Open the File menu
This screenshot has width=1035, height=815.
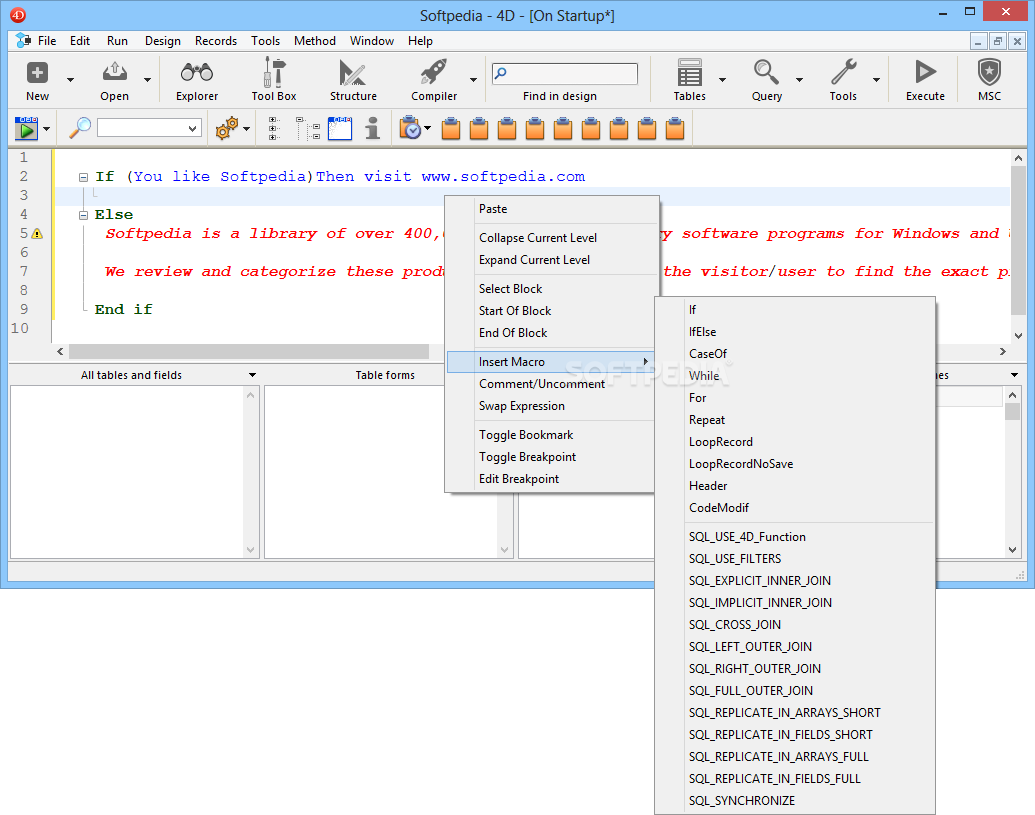[47, 40]
